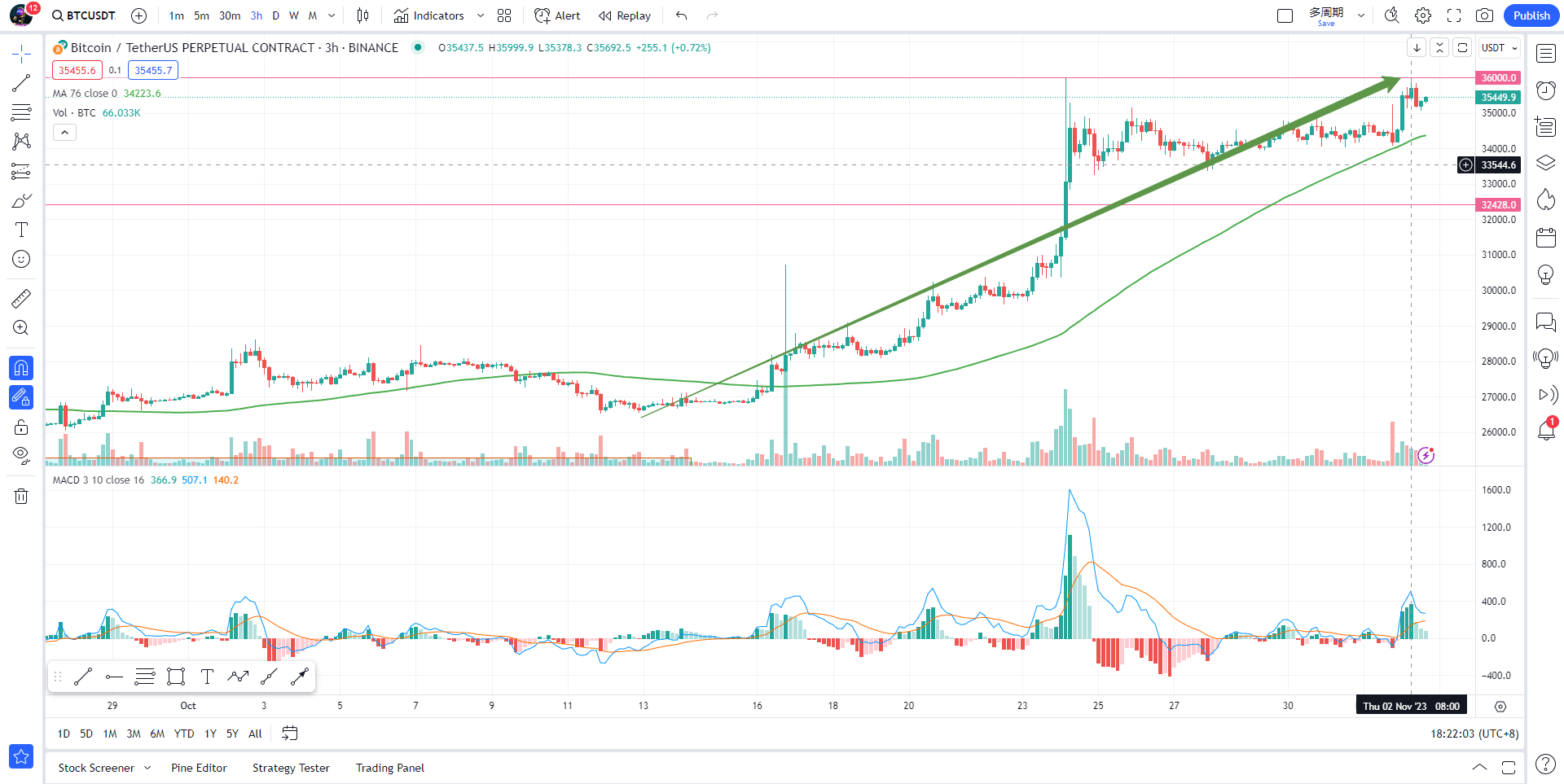Open the Pine Editor tab
The height and width of the screenshot is (784, 1564).
(199, 768)
